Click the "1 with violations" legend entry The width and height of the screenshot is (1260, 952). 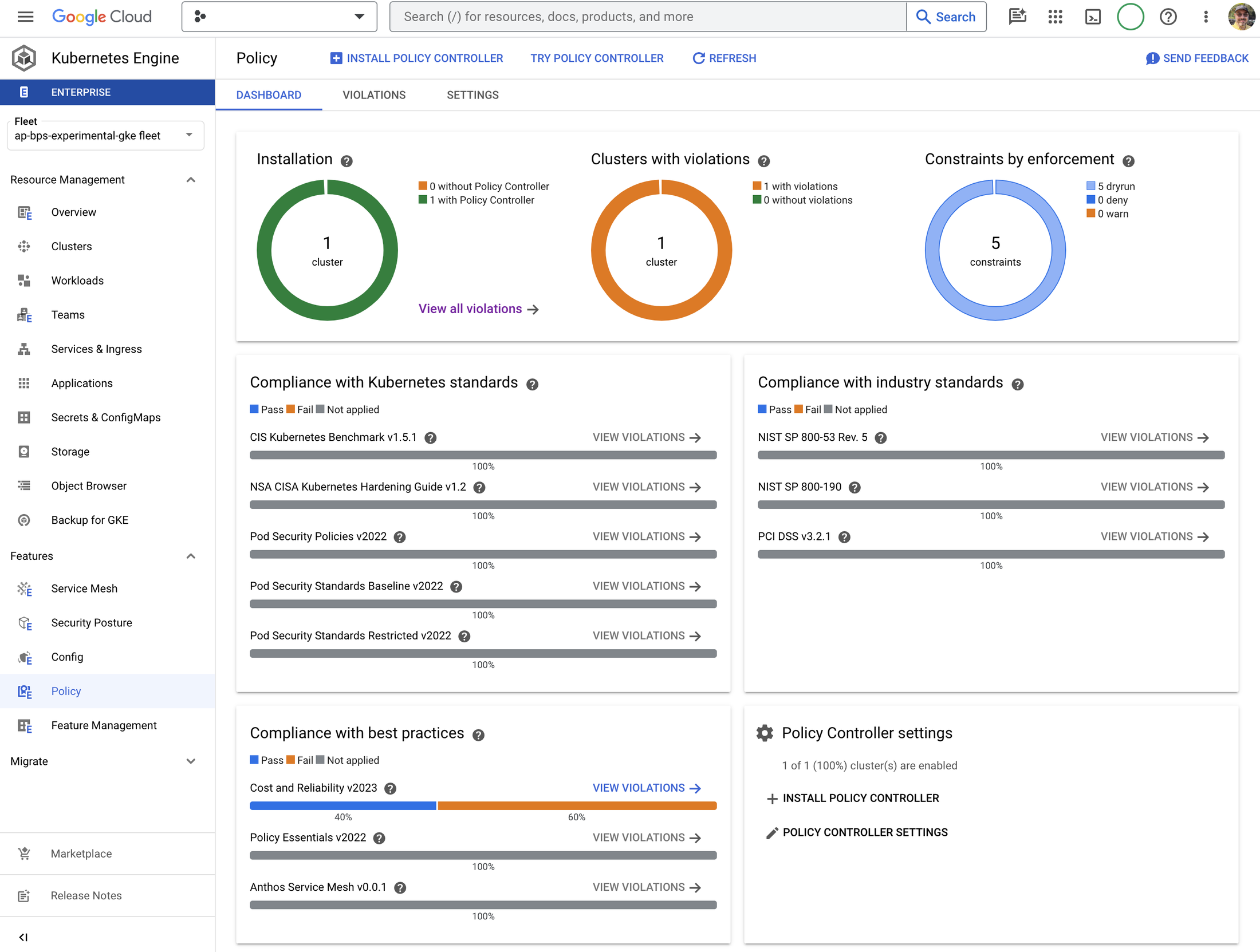(795, 187)
